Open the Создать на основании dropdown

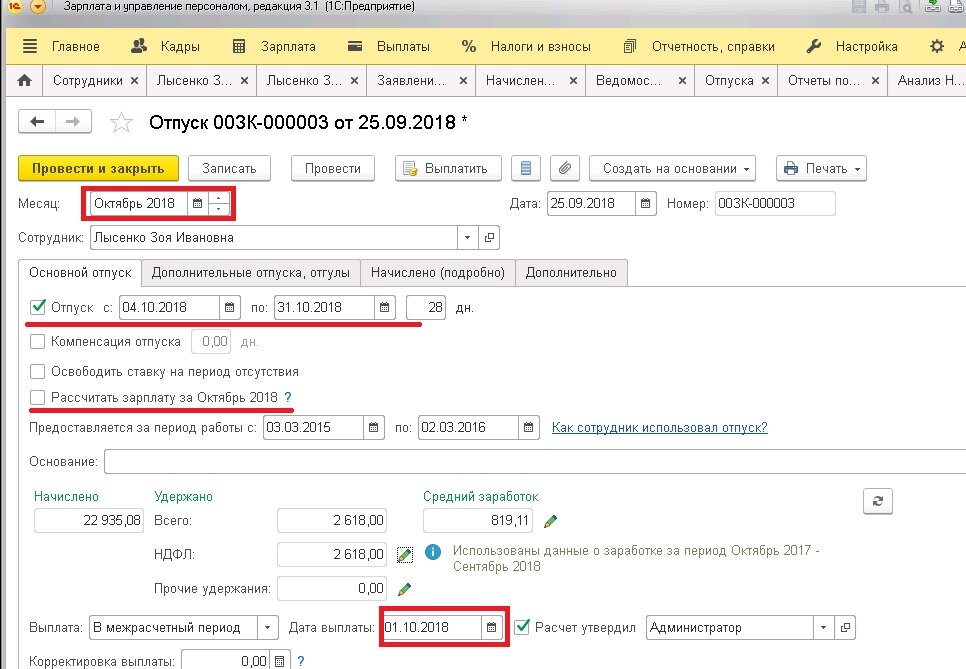click(672, 168)
